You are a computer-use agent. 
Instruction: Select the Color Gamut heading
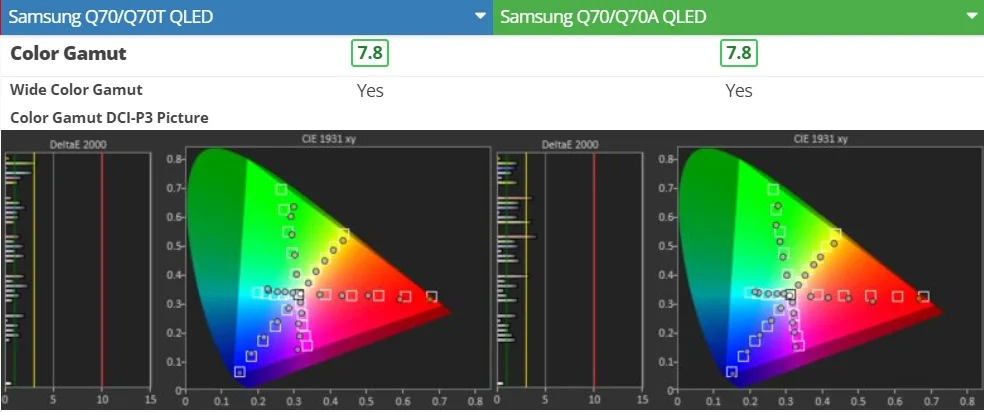coord(68,54)
